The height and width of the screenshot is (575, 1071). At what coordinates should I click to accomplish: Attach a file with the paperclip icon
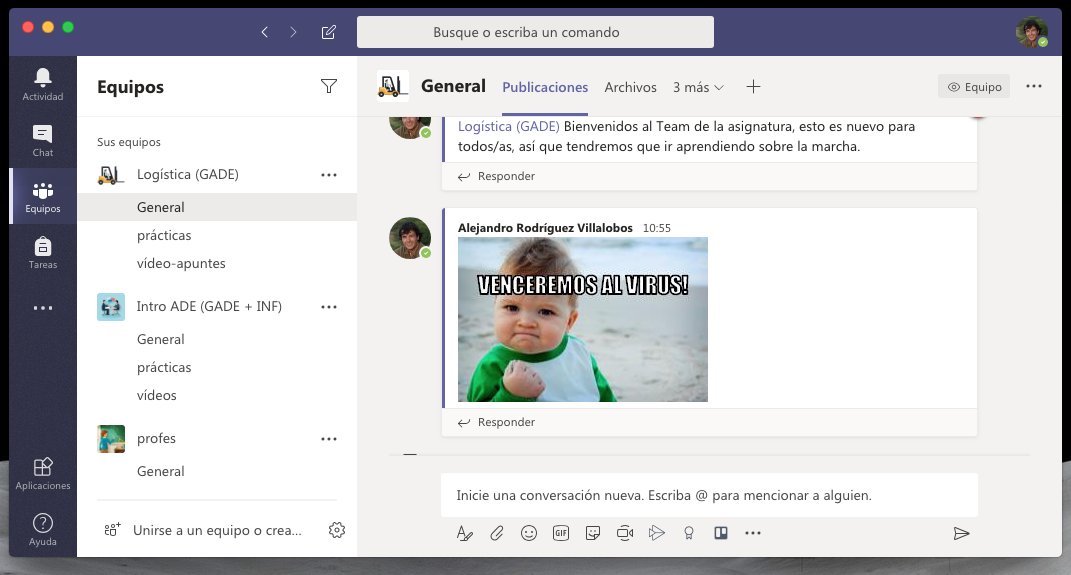coord(497,533)
